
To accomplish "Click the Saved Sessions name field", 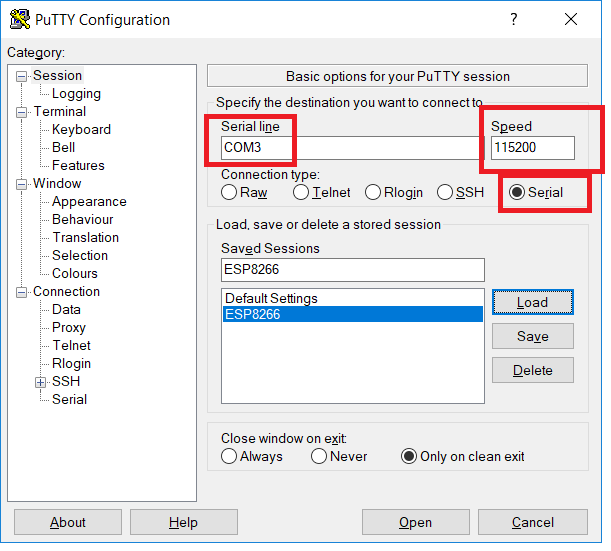I will coord(353,270).
